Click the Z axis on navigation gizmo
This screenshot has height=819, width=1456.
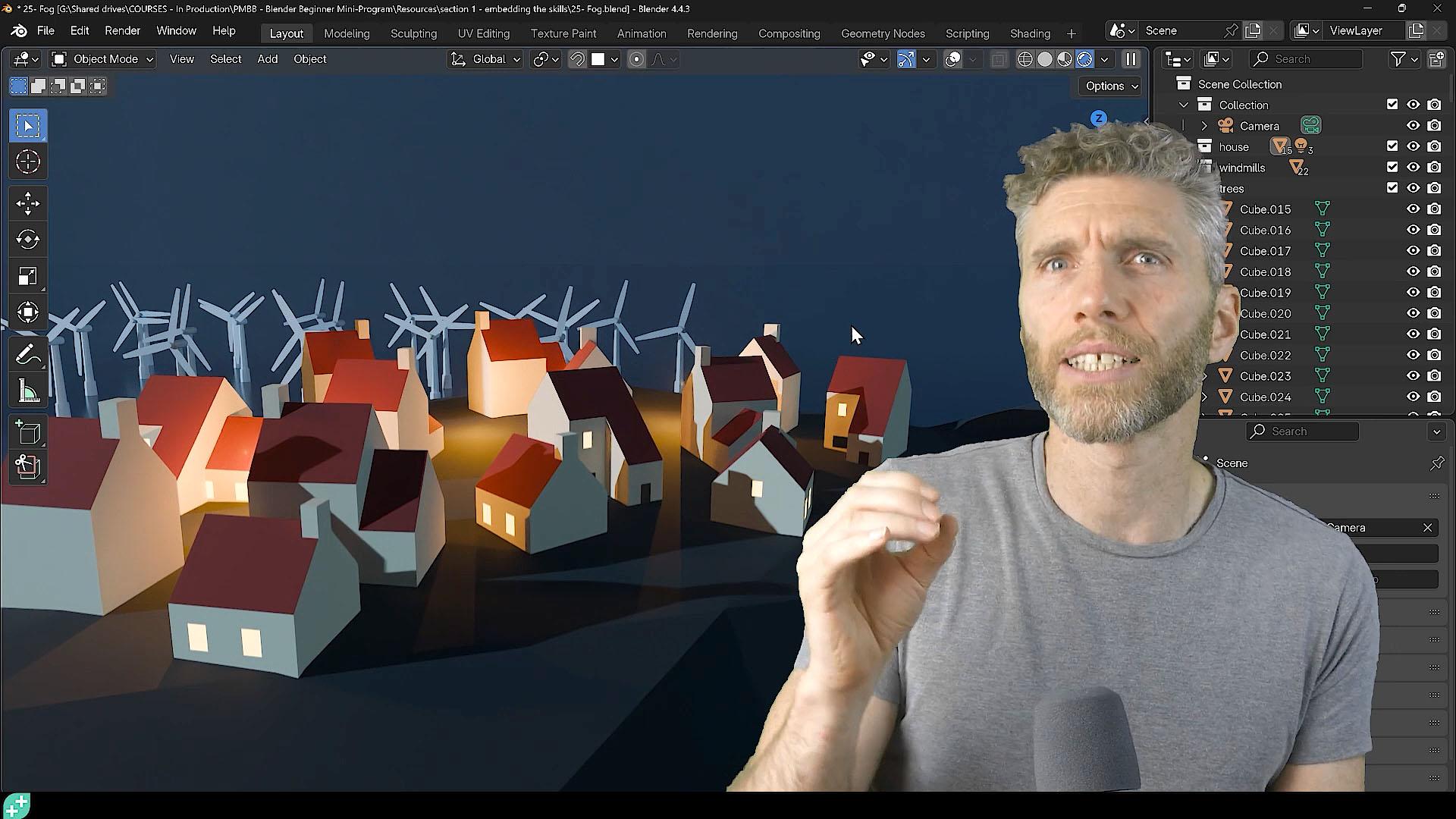(x=1098, y=118)
